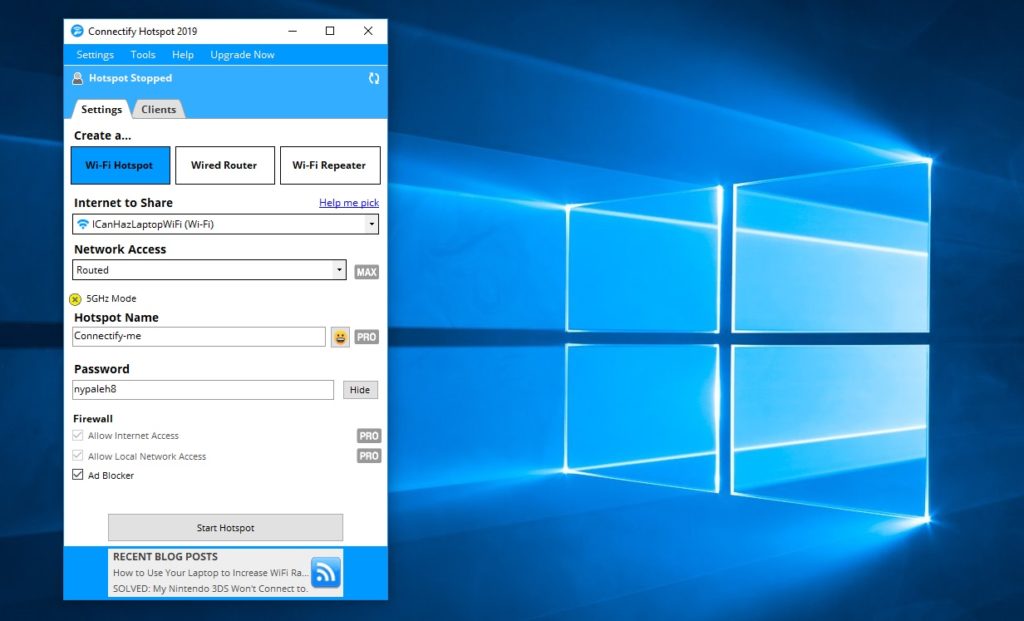Click into the Password text field

pyautogui.click(x=203, y=390)
